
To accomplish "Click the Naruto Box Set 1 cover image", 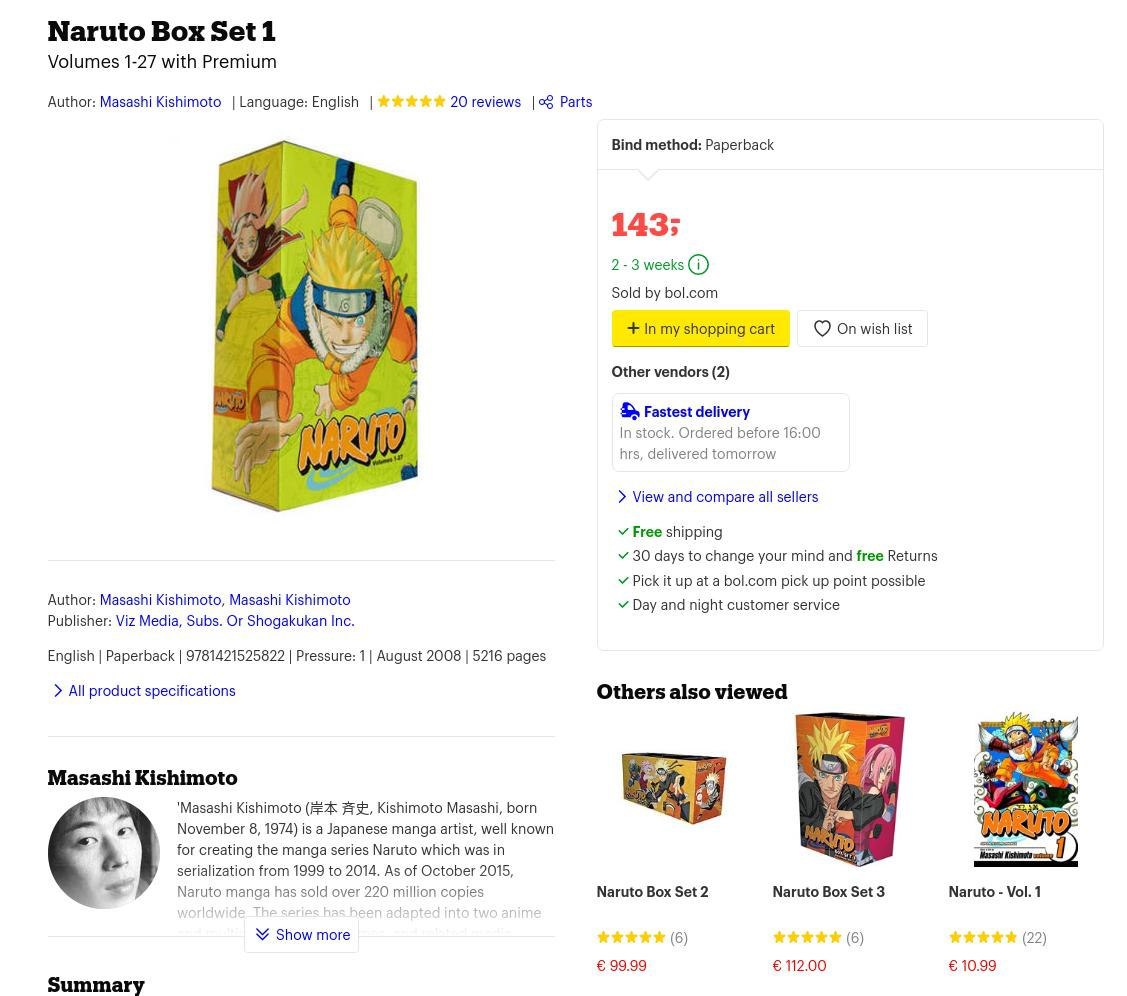I will click(x=314, y=326).
